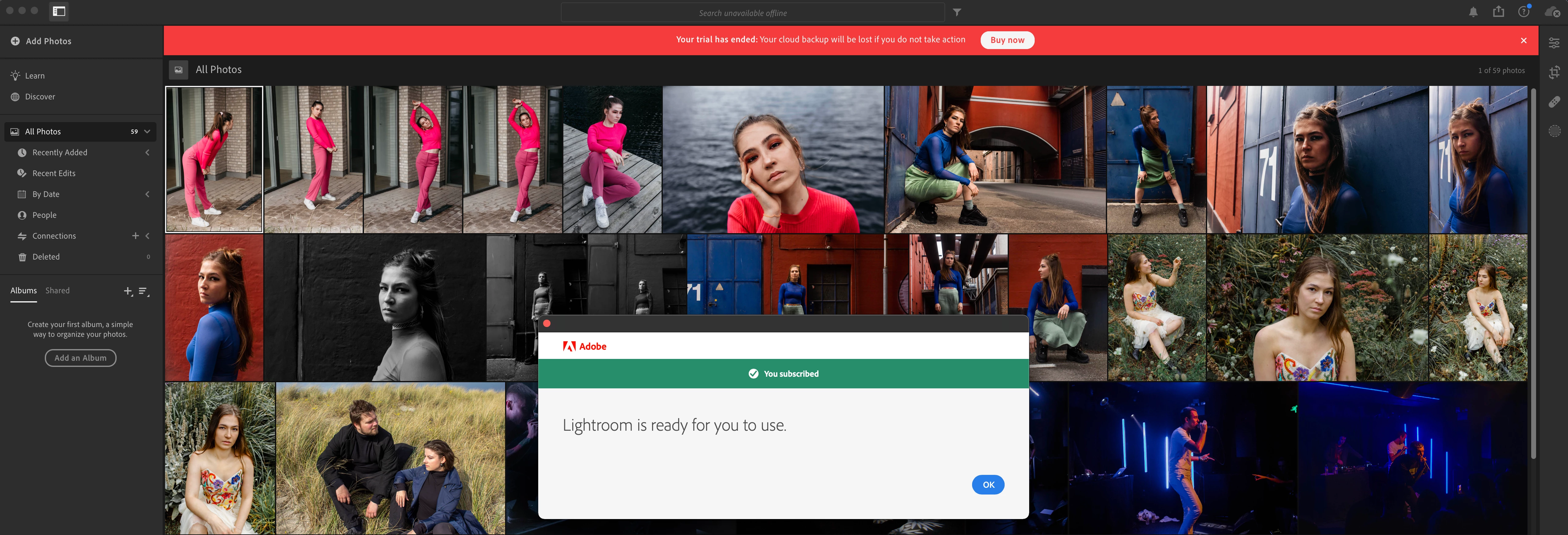This screenshot has width=1568, height=535.
Task: Open the People view
Action: [x=44, y=215]
